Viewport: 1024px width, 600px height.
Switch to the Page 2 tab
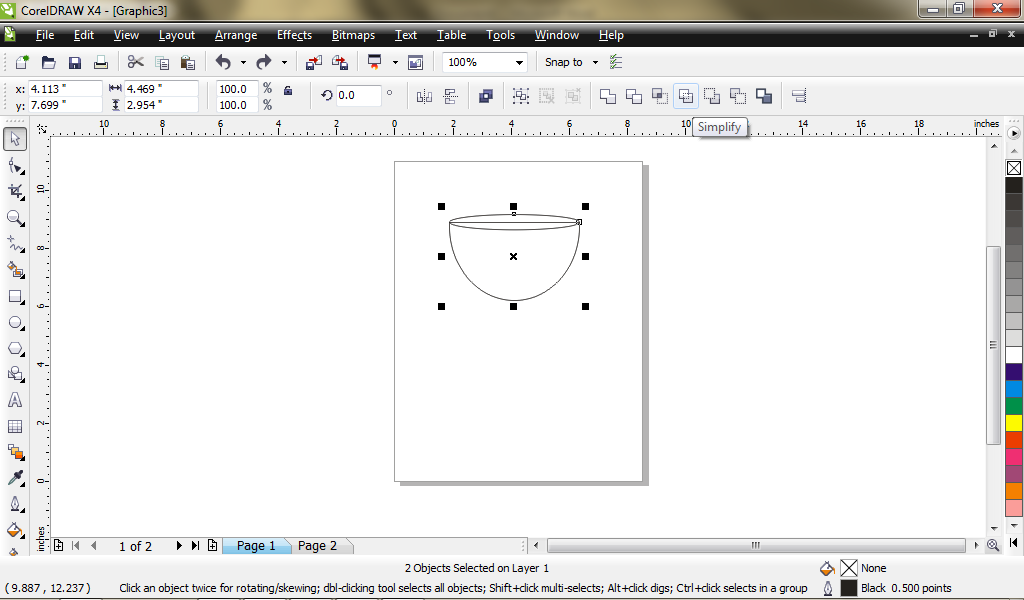317,546
